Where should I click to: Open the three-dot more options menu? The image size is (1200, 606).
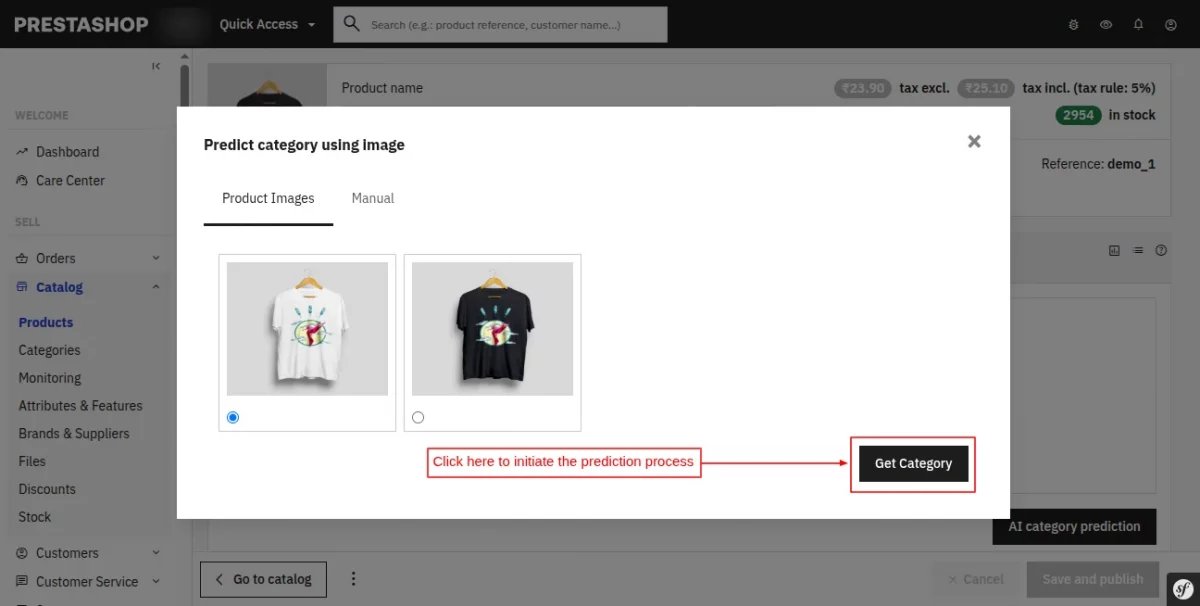(353, 579)
